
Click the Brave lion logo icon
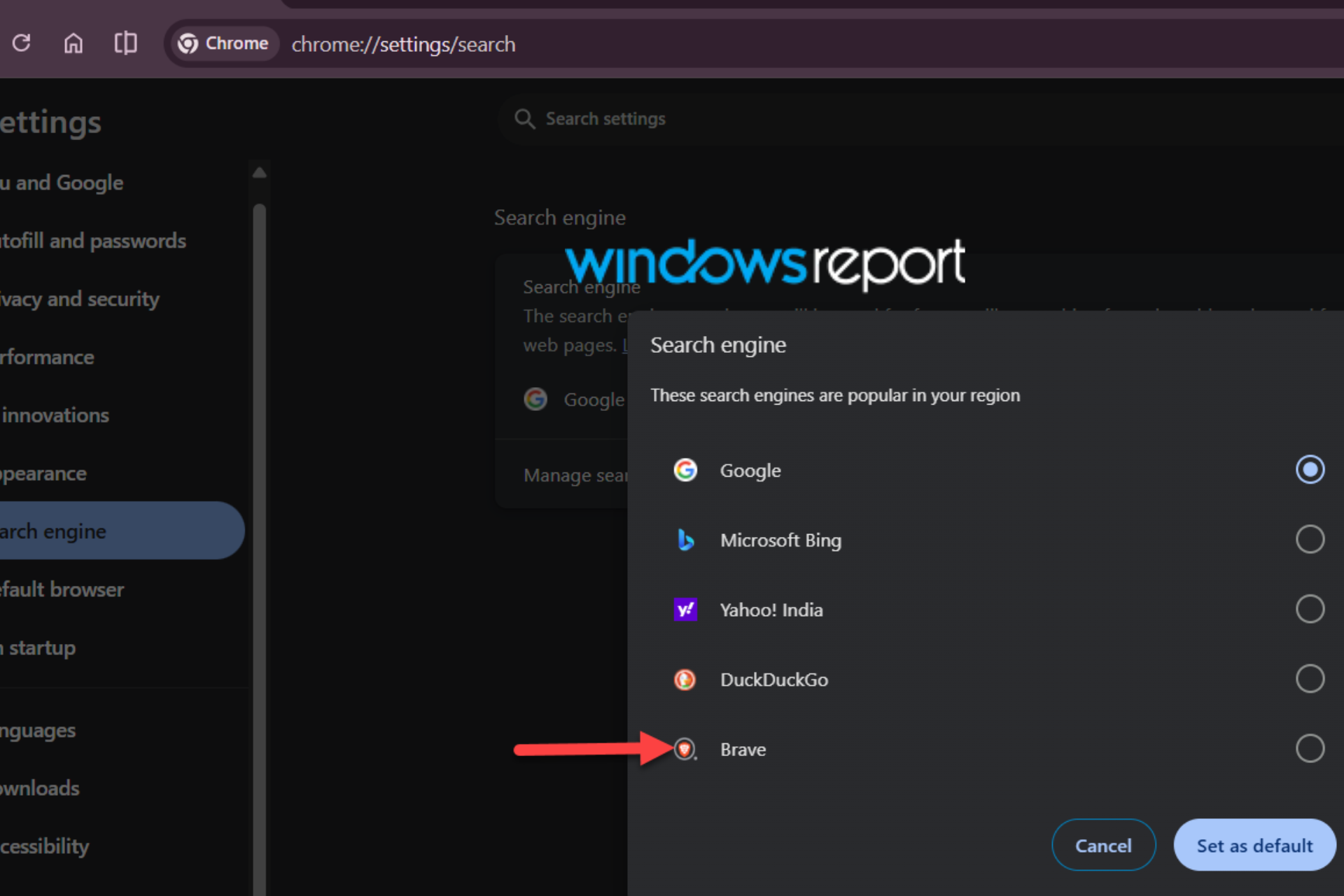click(x=685, y=749)
